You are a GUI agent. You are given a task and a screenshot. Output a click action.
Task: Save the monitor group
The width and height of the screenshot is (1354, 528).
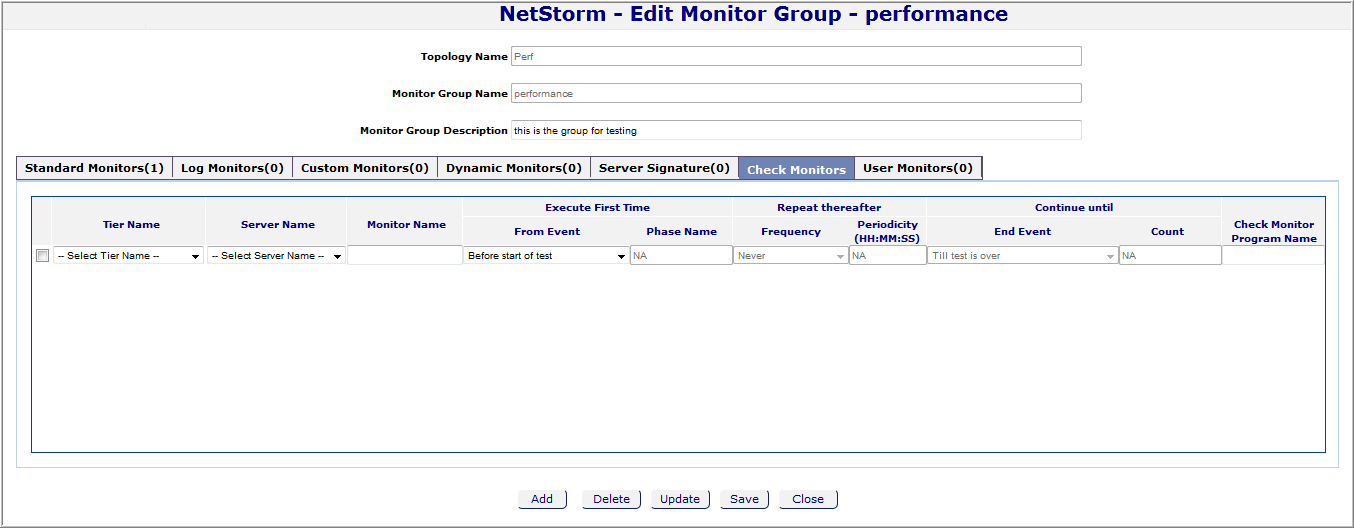(x=744, y=499)
